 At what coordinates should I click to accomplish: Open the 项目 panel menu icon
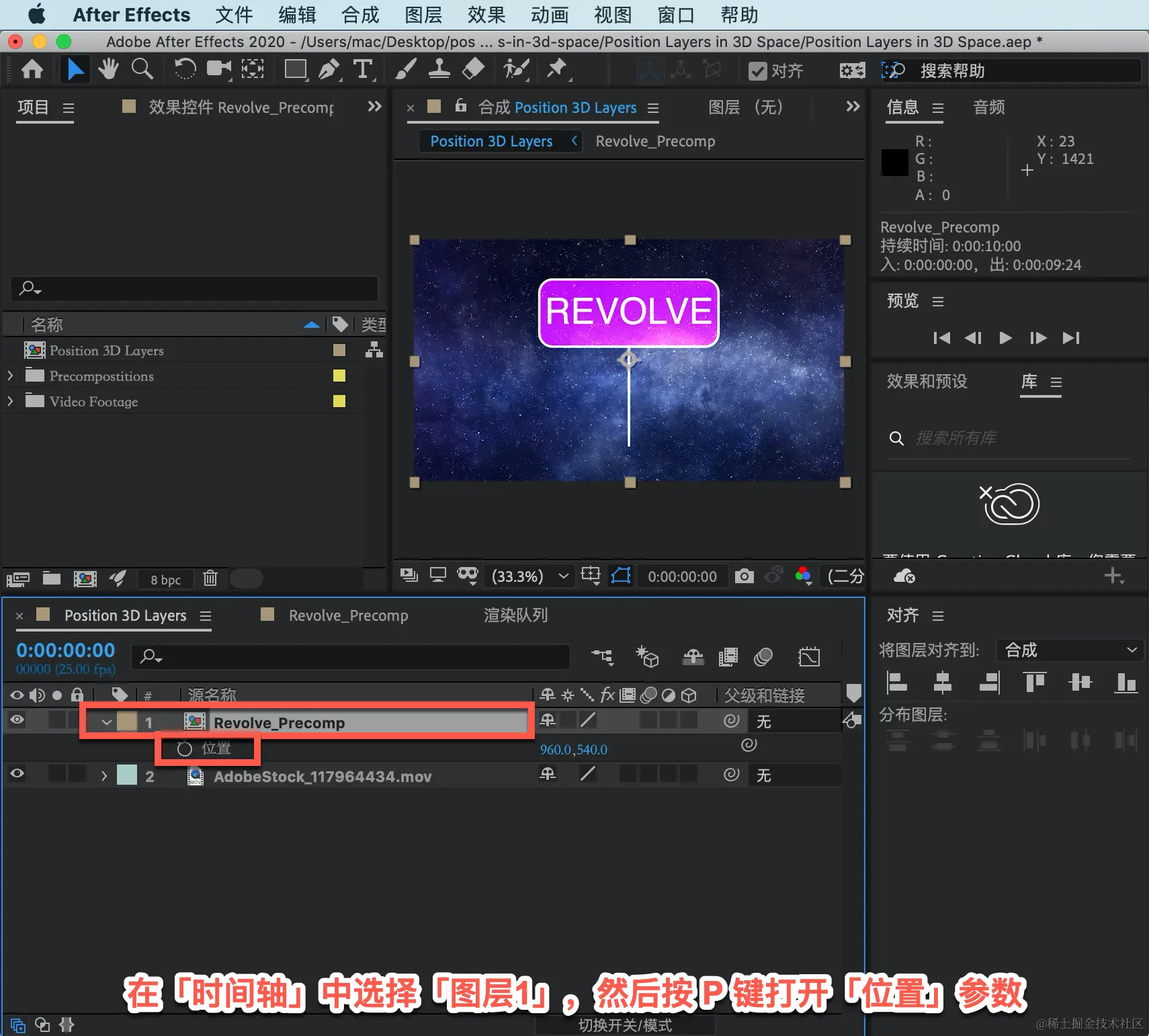69,107
